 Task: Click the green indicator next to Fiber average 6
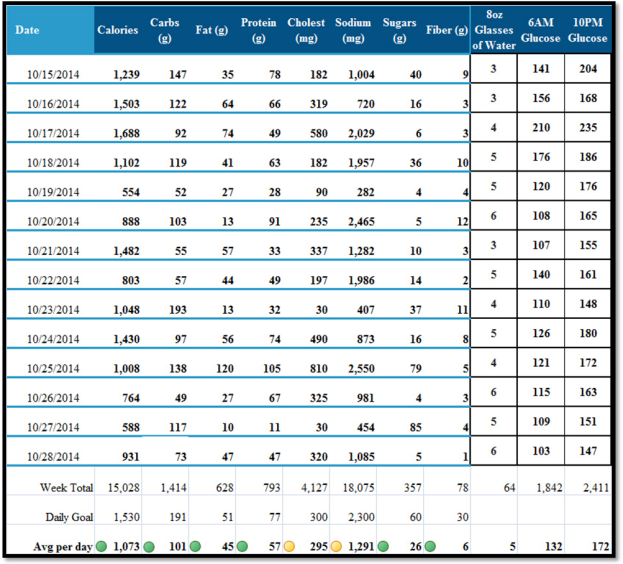430,547
